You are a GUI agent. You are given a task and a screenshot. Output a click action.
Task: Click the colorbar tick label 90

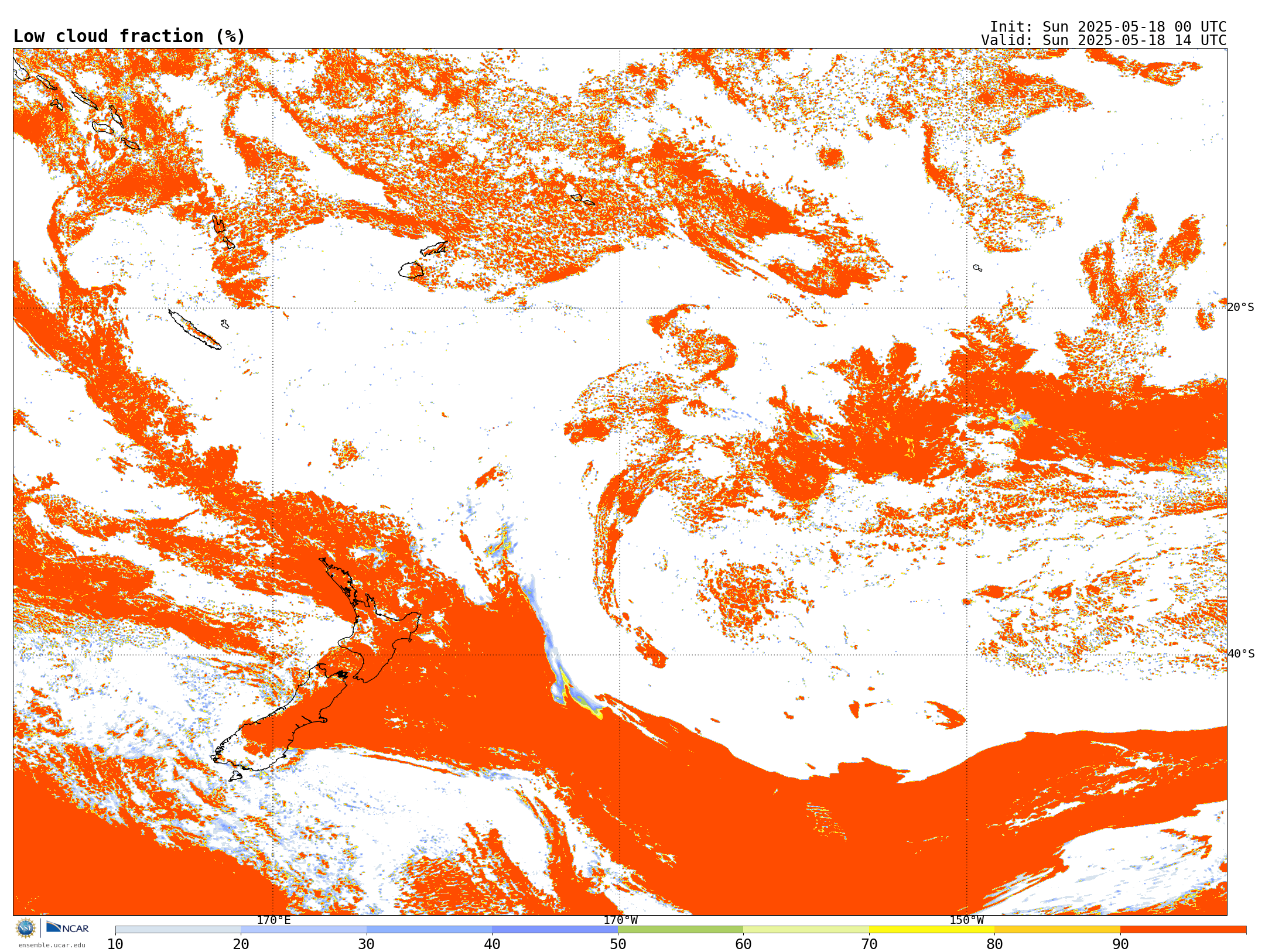(x=1120, y=944)
